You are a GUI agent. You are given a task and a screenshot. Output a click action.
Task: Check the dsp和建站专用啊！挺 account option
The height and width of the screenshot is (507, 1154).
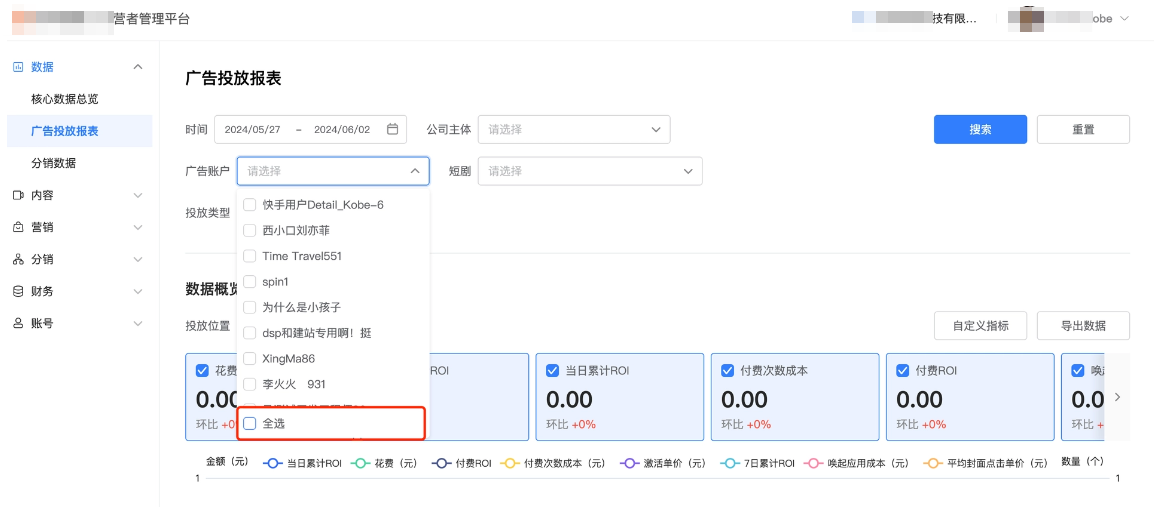249,333
